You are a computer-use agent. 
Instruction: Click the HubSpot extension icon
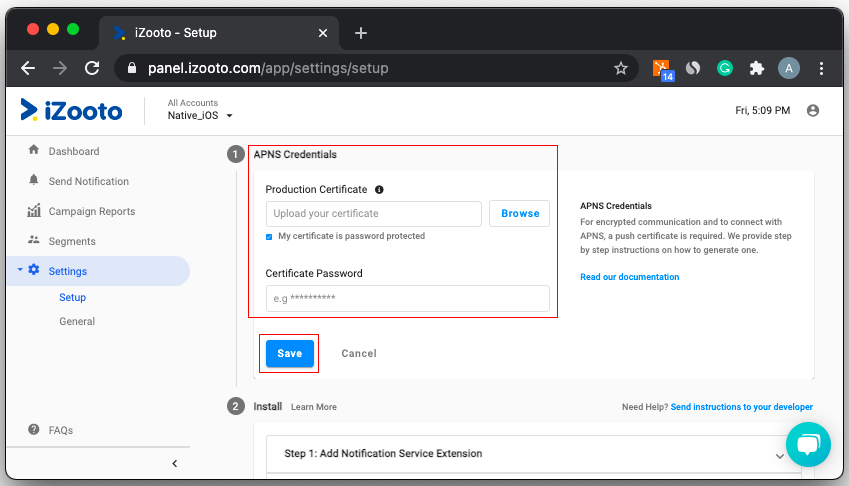[663, 70]
